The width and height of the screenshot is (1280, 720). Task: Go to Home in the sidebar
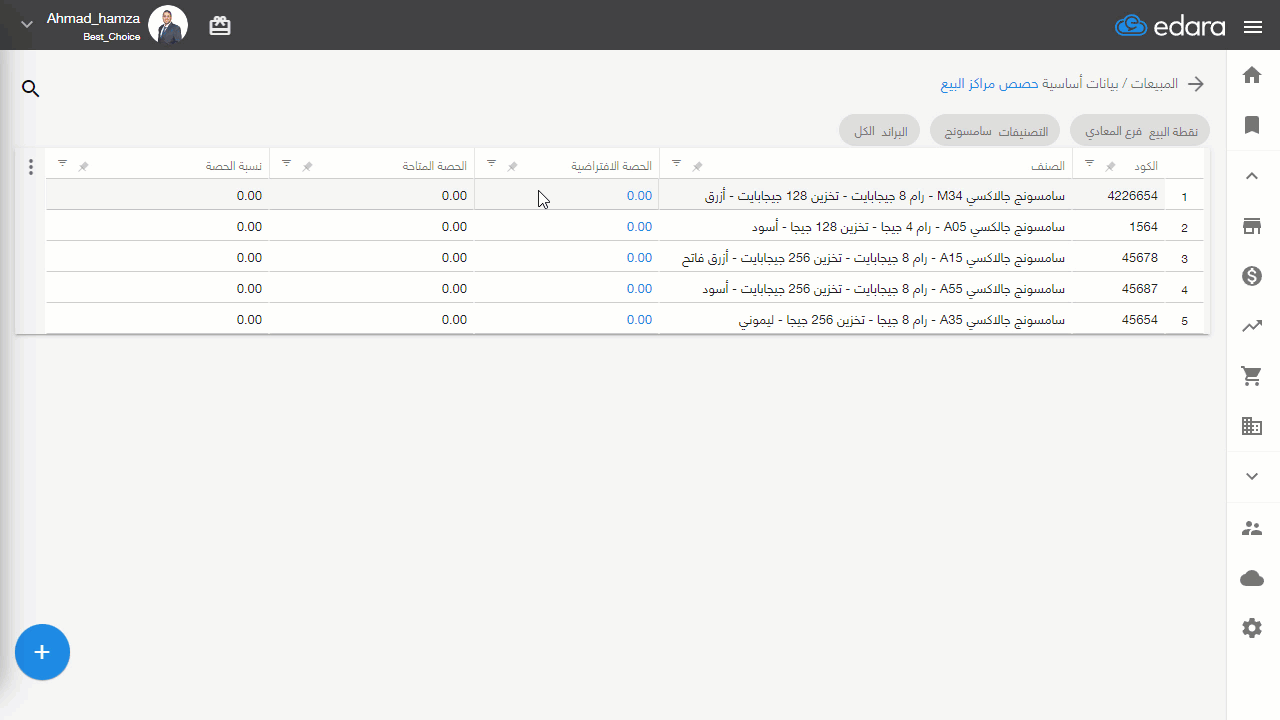(x=1252, y=75)
